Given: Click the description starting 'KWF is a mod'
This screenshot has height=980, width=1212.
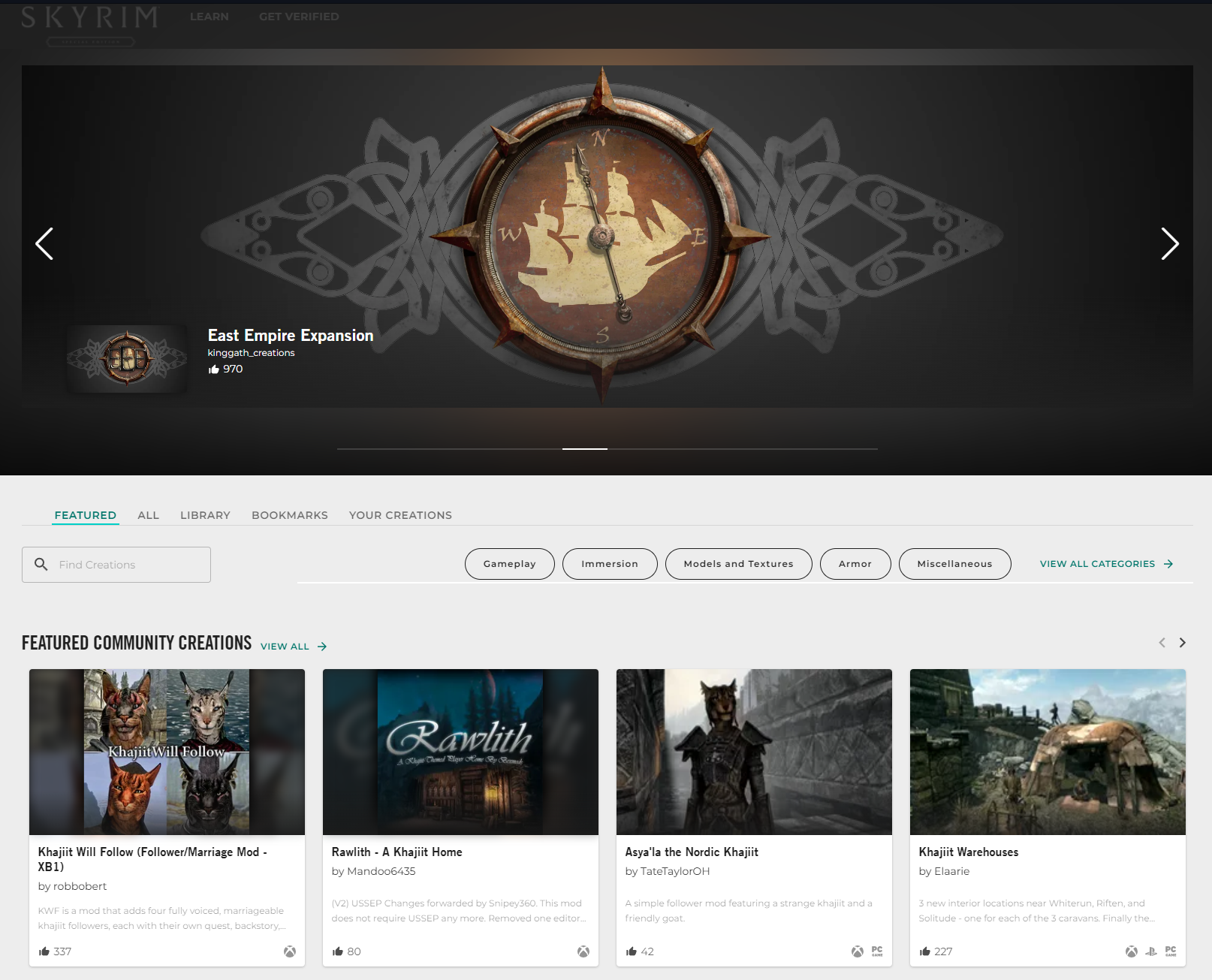Looking at the screenshot, I should tap(162, 918).
